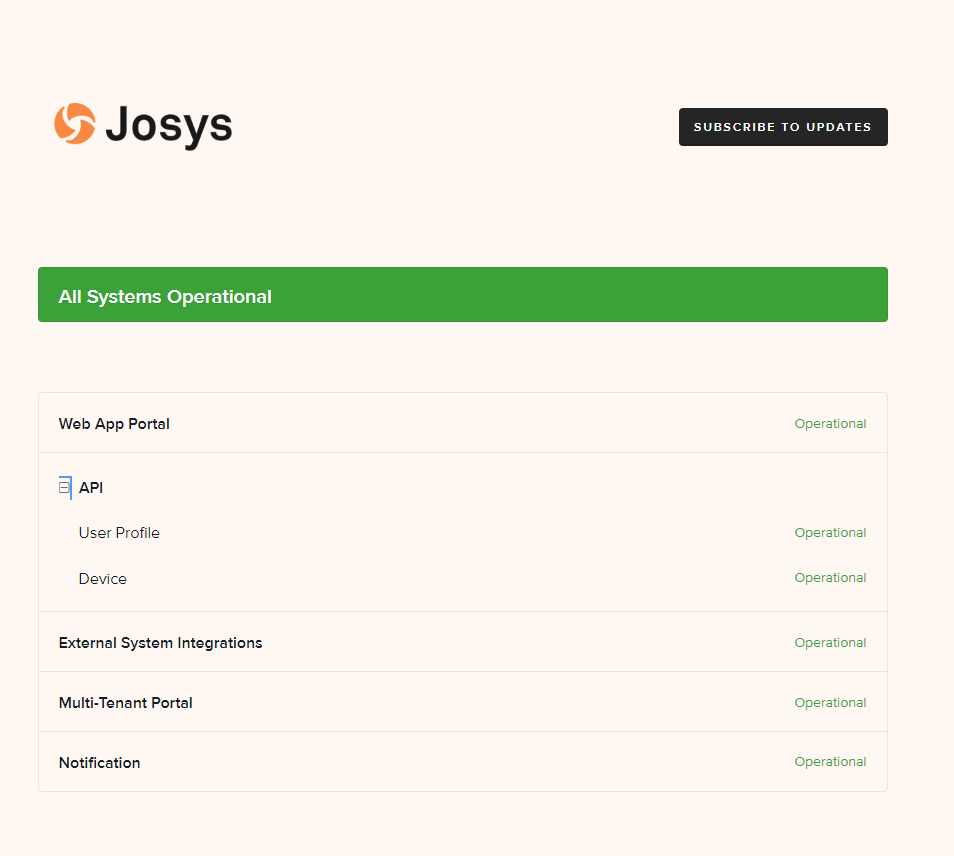The height and width of the screenshot is (856, 954).
Task: Click the Josys wordmark text
Action: point(168,126)
